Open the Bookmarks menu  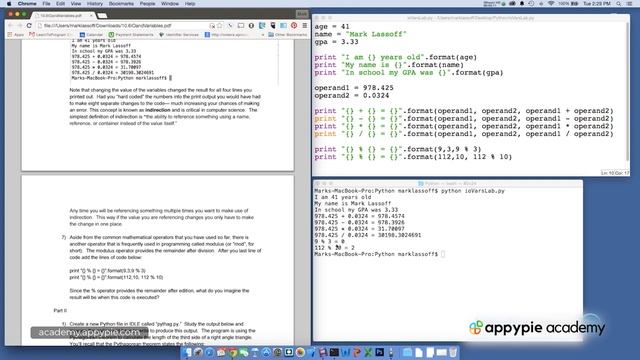[121, 4]
